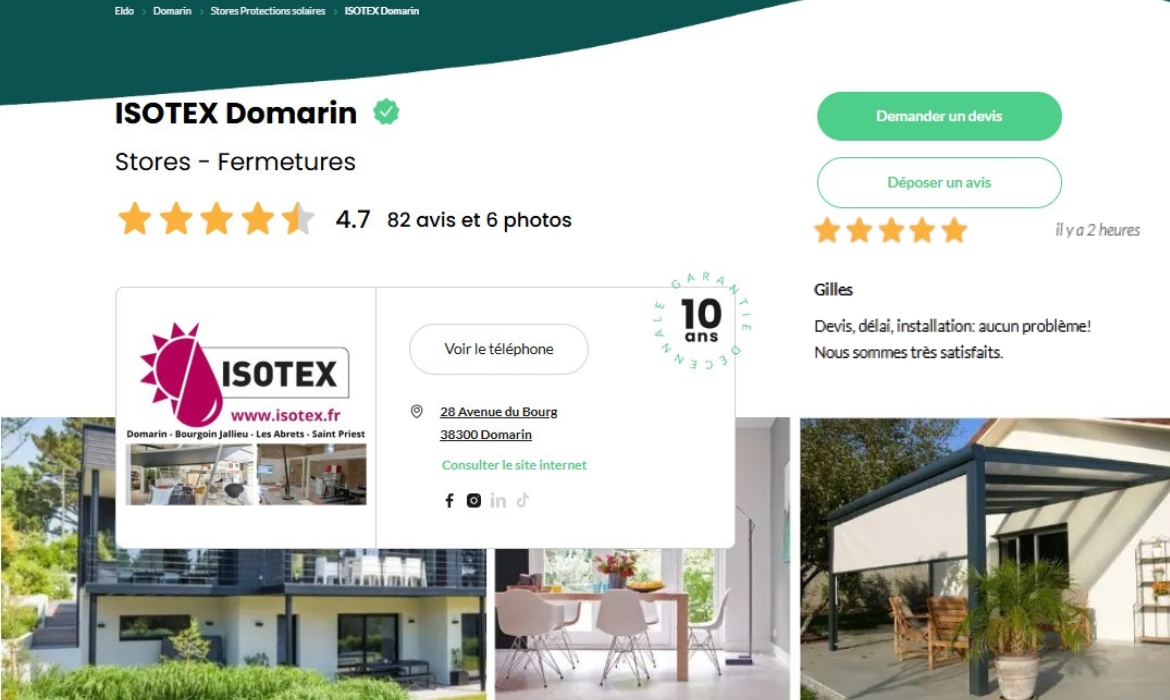This screenshot has width=1170, height=700.
Task: Click the 10 ans garantie décennale badge
Action: click(702, 321)
